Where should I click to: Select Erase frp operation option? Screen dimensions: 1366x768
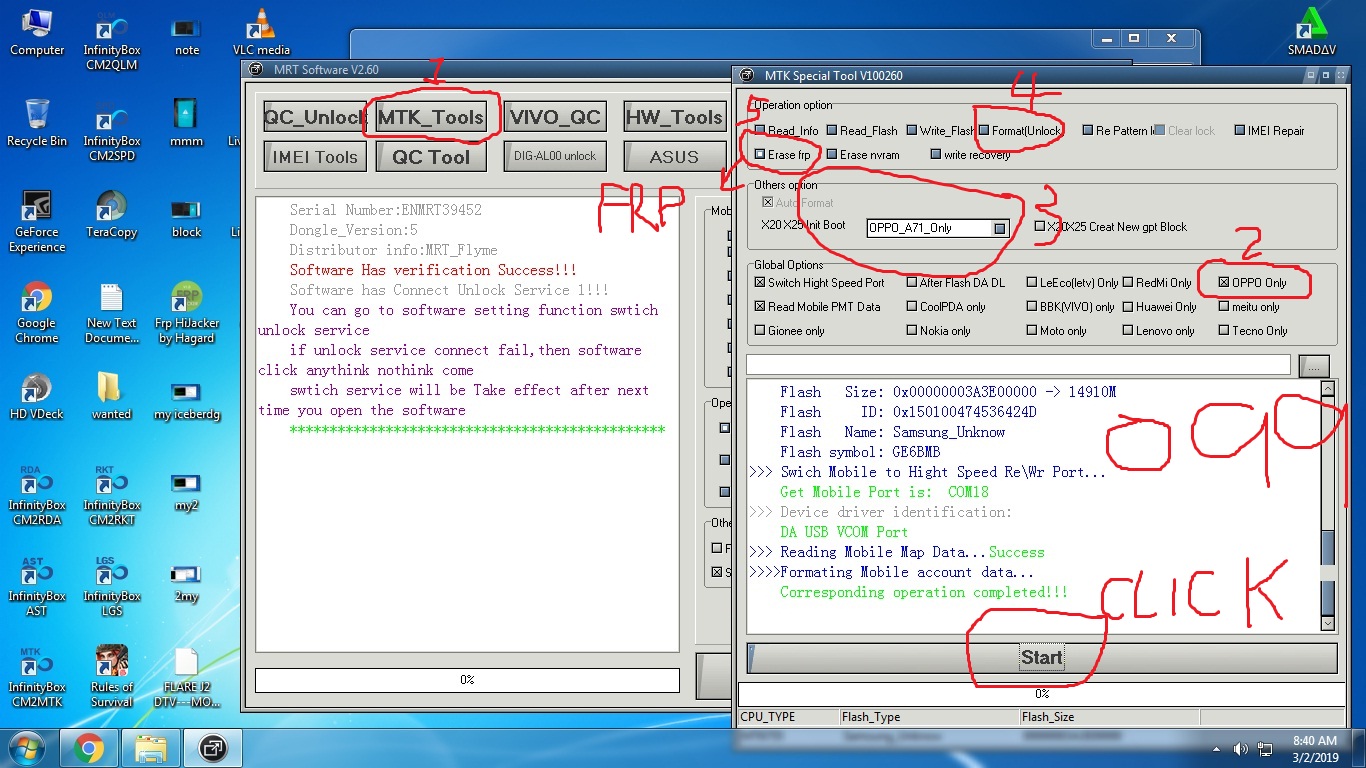point(783,155)
